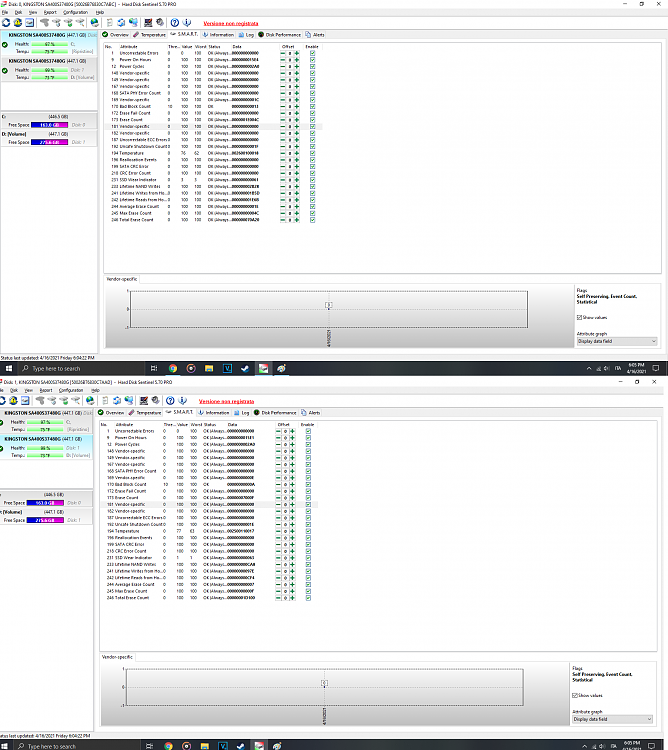Decrease offset for Uncorrectable Errors, upper window
This screenshot has width=668, height=750.
283,53
